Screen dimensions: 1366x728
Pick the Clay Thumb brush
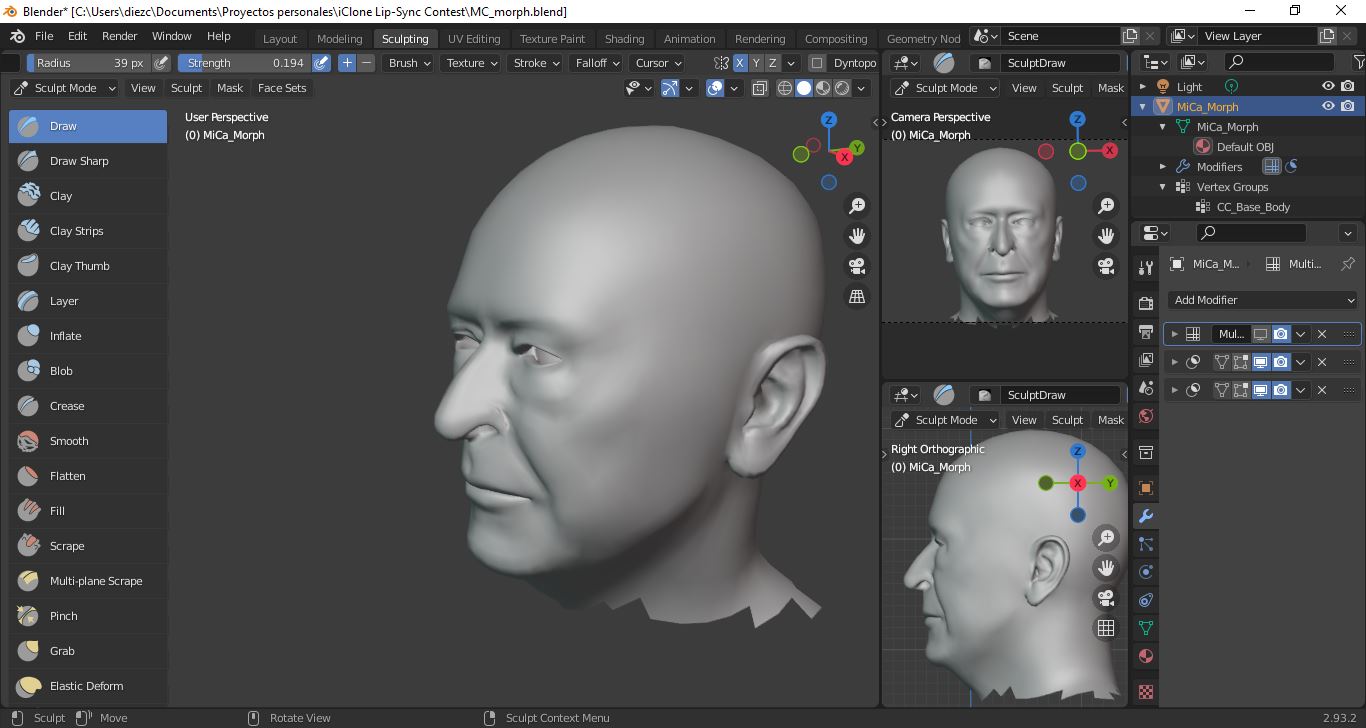(88, 266)
